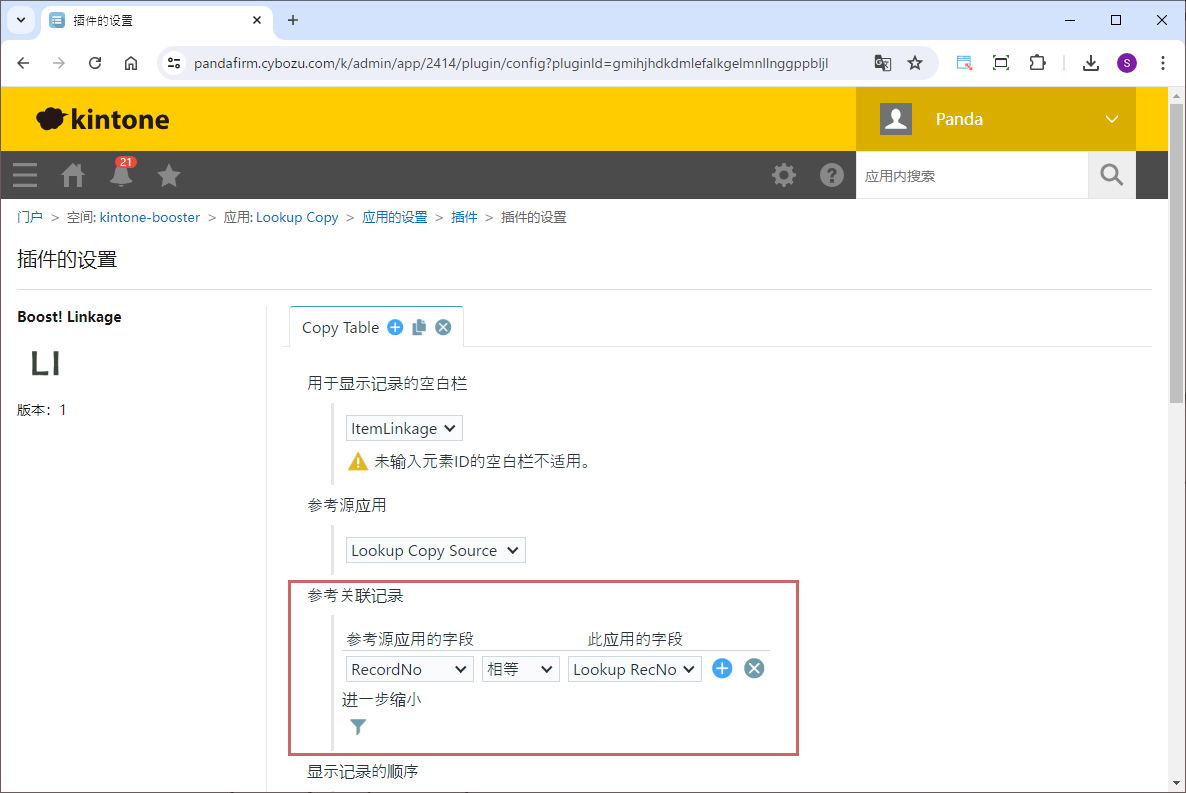Click the search magnifier button
The height and width of the screenshot is (793, 1186).
pos(1111,175)
